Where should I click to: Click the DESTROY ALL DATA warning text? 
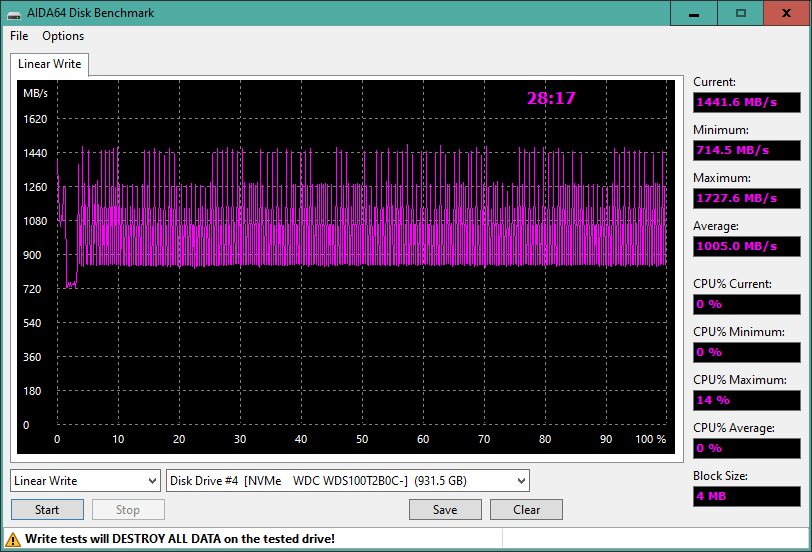180,539
